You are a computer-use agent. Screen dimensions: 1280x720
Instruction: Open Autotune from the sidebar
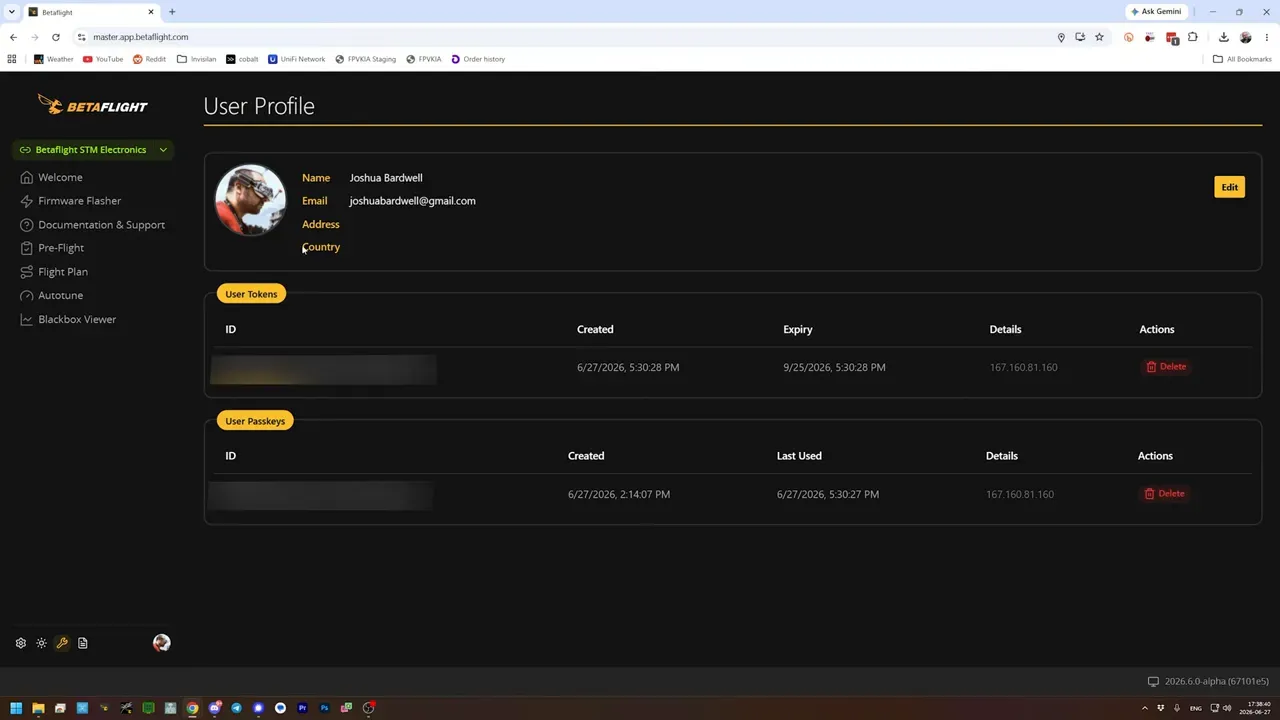click(60, 296)
